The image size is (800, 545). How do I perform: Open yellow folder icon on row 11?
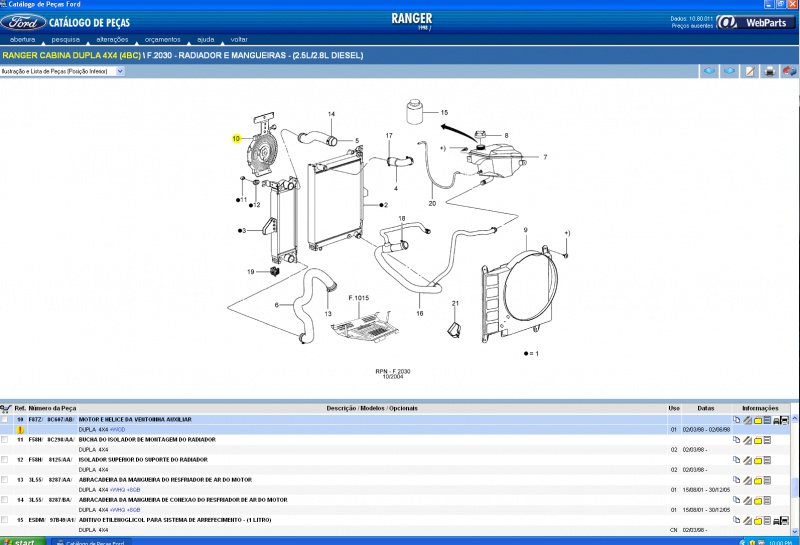(758, 440)
